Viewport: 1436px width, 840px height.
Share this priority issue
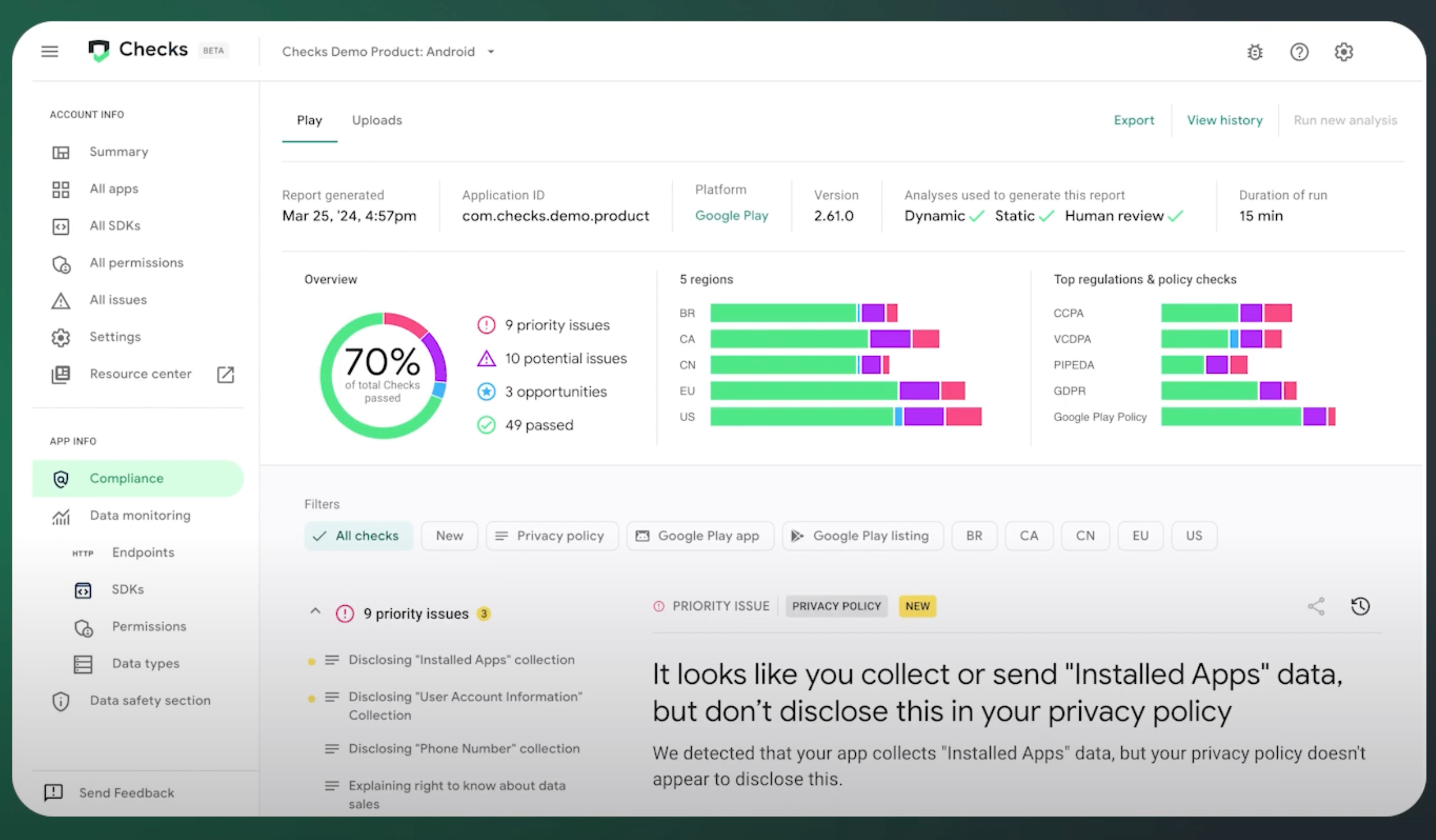1316,606
